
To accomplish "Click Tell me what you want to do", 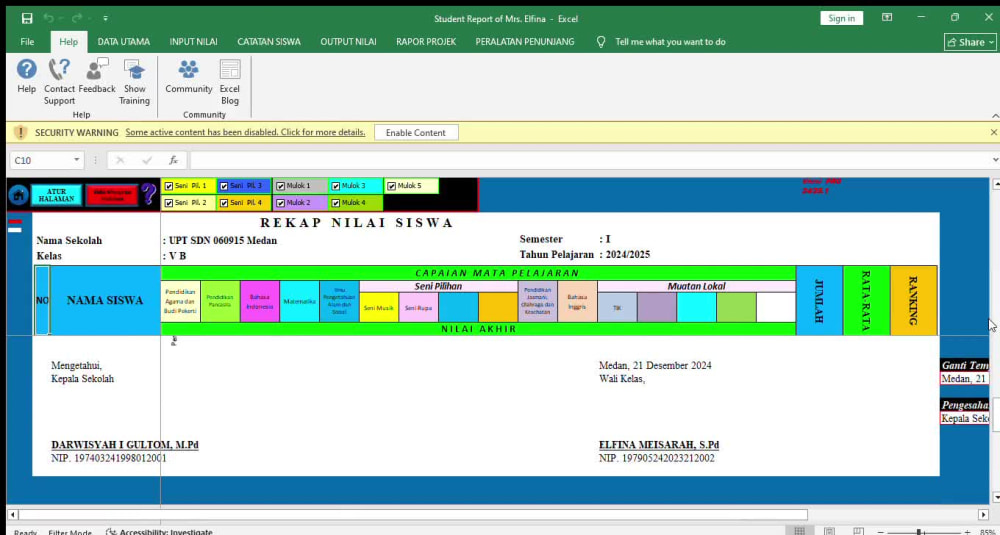I will click(670, 41).
